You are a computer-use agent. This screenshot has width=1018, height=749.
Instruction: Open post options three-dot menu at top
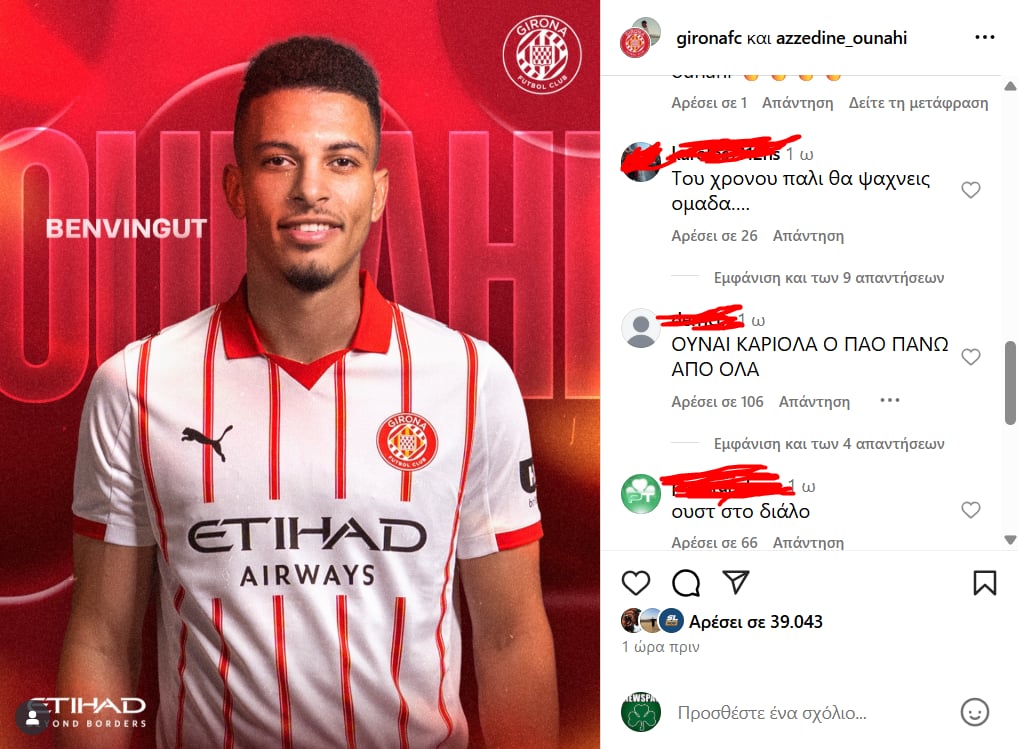tap(985, 38)
